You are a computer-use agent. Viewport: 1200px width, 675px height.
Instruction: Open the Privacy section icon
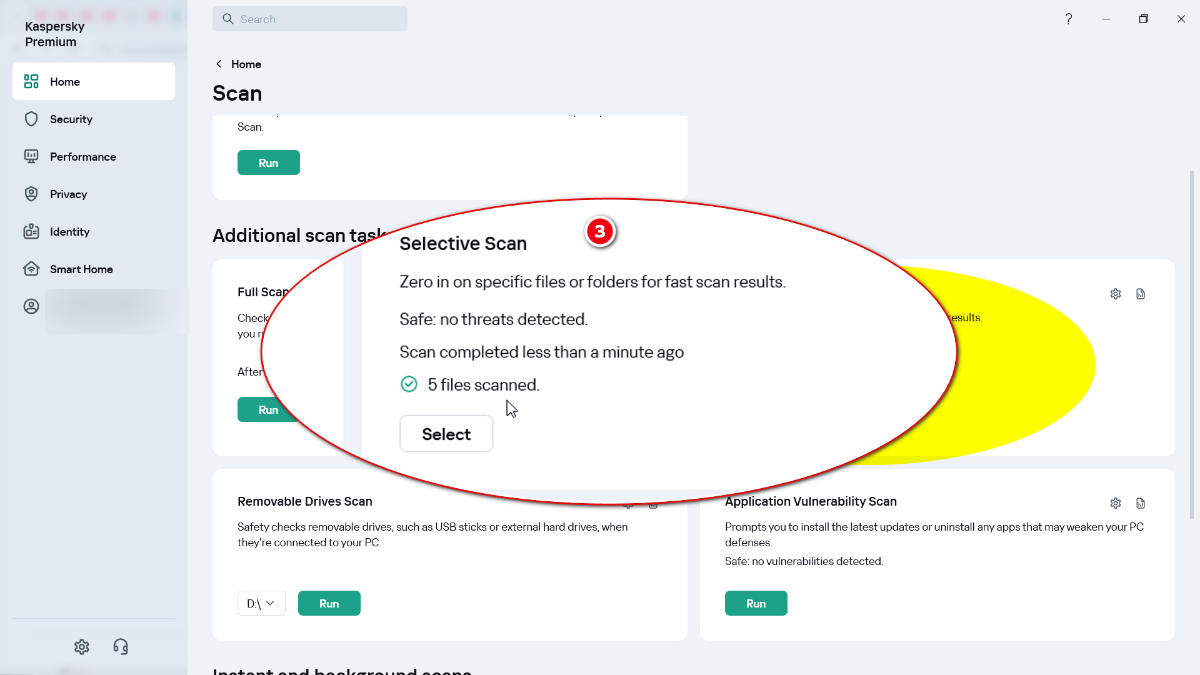pos(31,194)
